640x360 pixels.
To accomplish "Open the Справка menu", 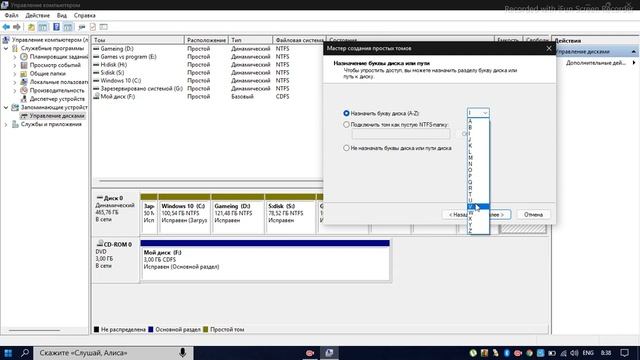I will click(x=84, y=16).
